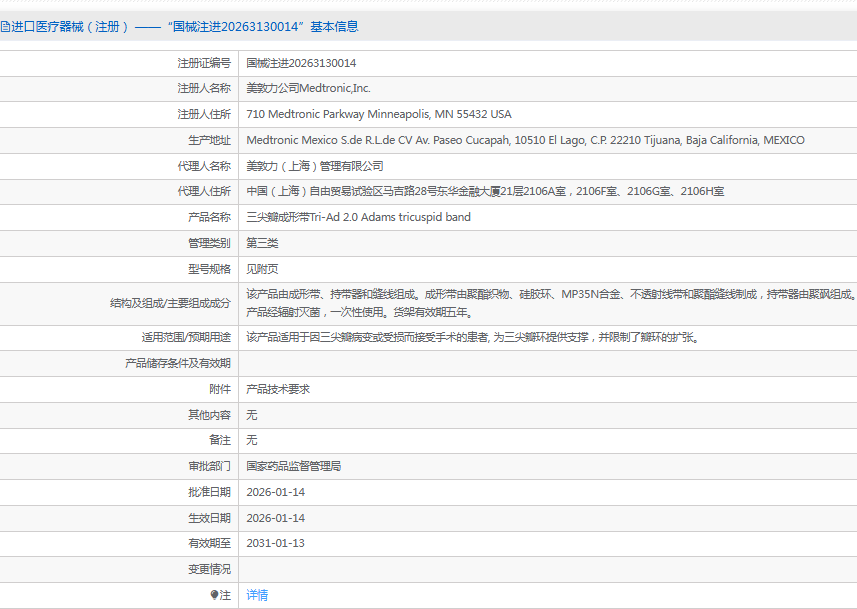Select registration number value 国械注进20263130014
857x609 pixels.
pyautogui.click(x=301, y=63)
